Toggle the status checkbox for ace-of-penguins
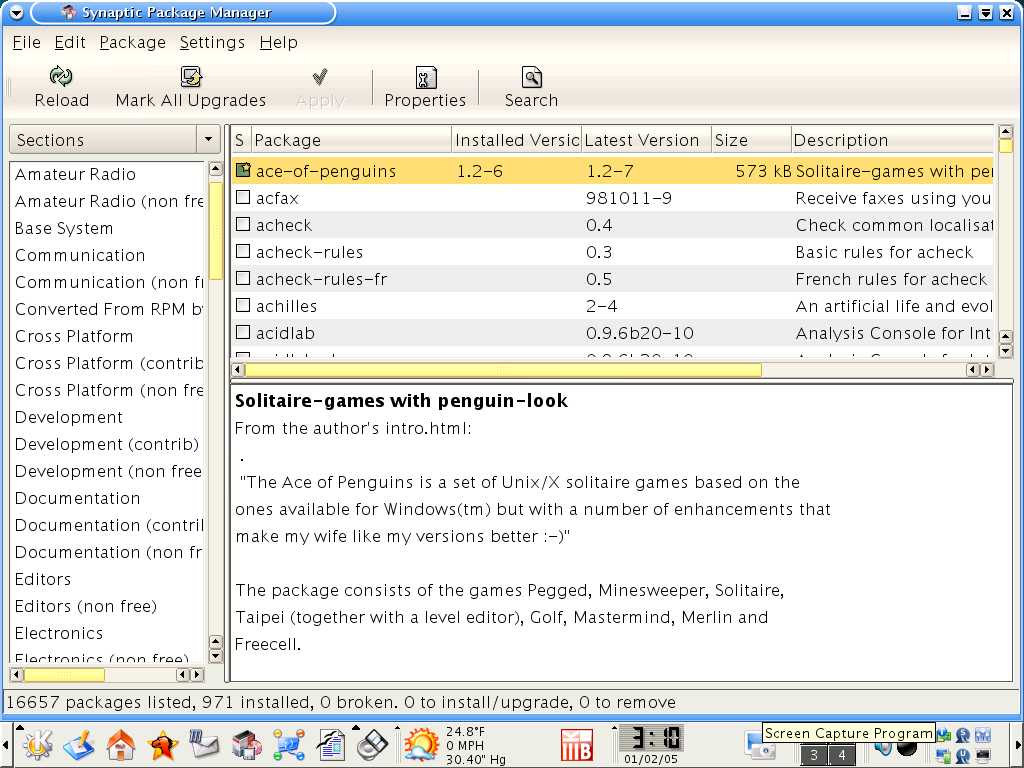The height and width of the screenshot is (768, 1024). pos(243,171)
